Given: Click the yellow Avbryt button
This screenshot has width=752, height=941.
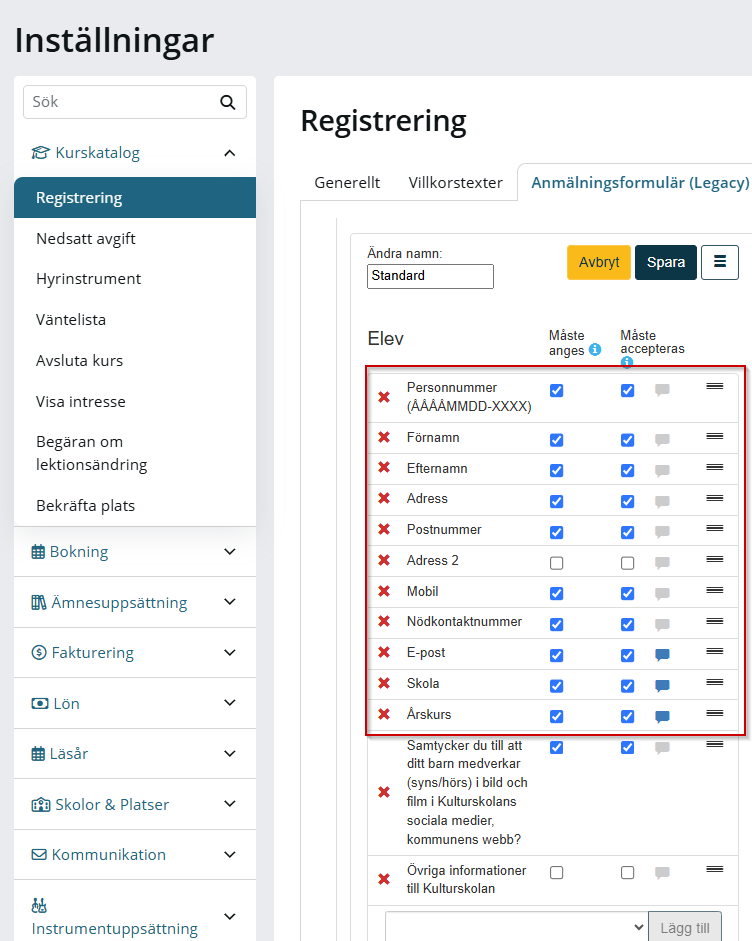Looking at the screenshot, I should tap(599, 262).
